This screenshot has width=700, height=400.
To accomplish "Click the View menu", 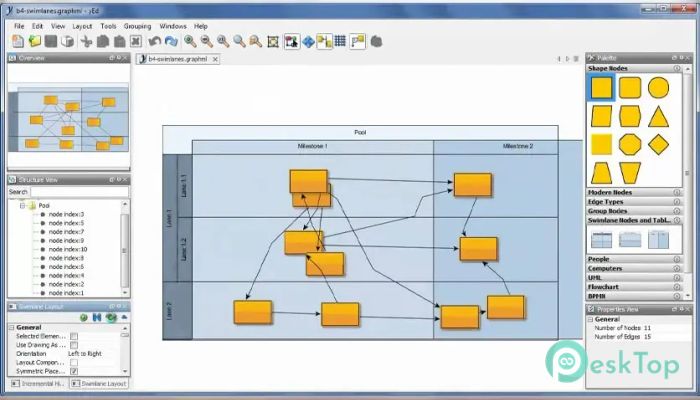I will 58,26.
